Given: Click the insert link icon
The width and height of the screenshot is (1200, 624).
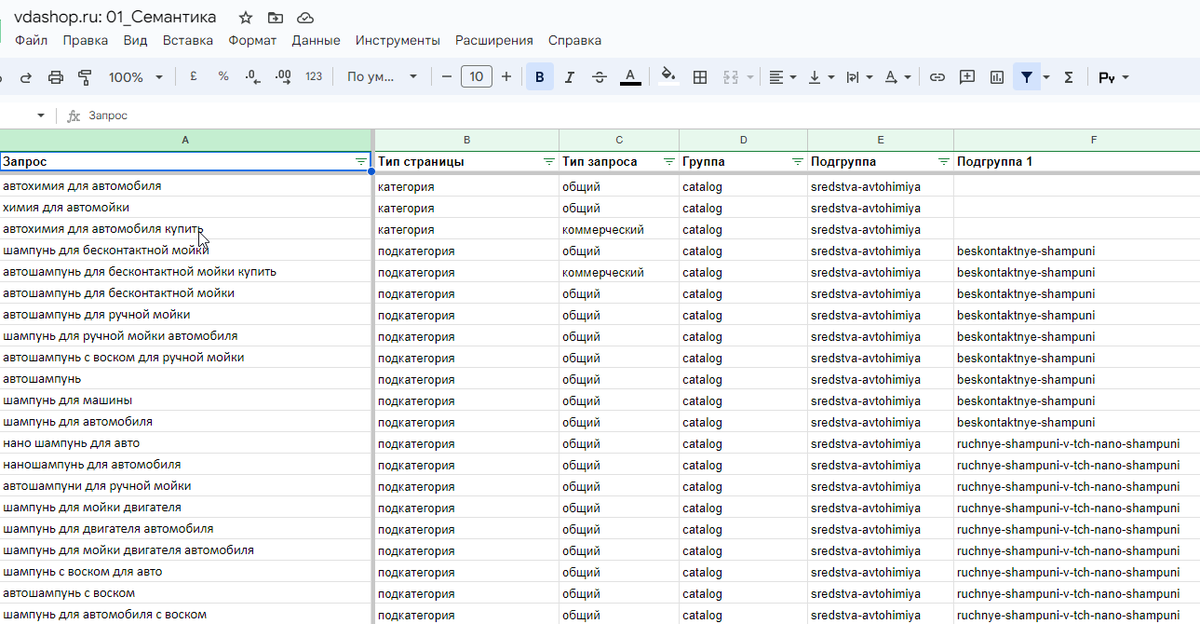Looking at the screenshot, I should point(937,77).
